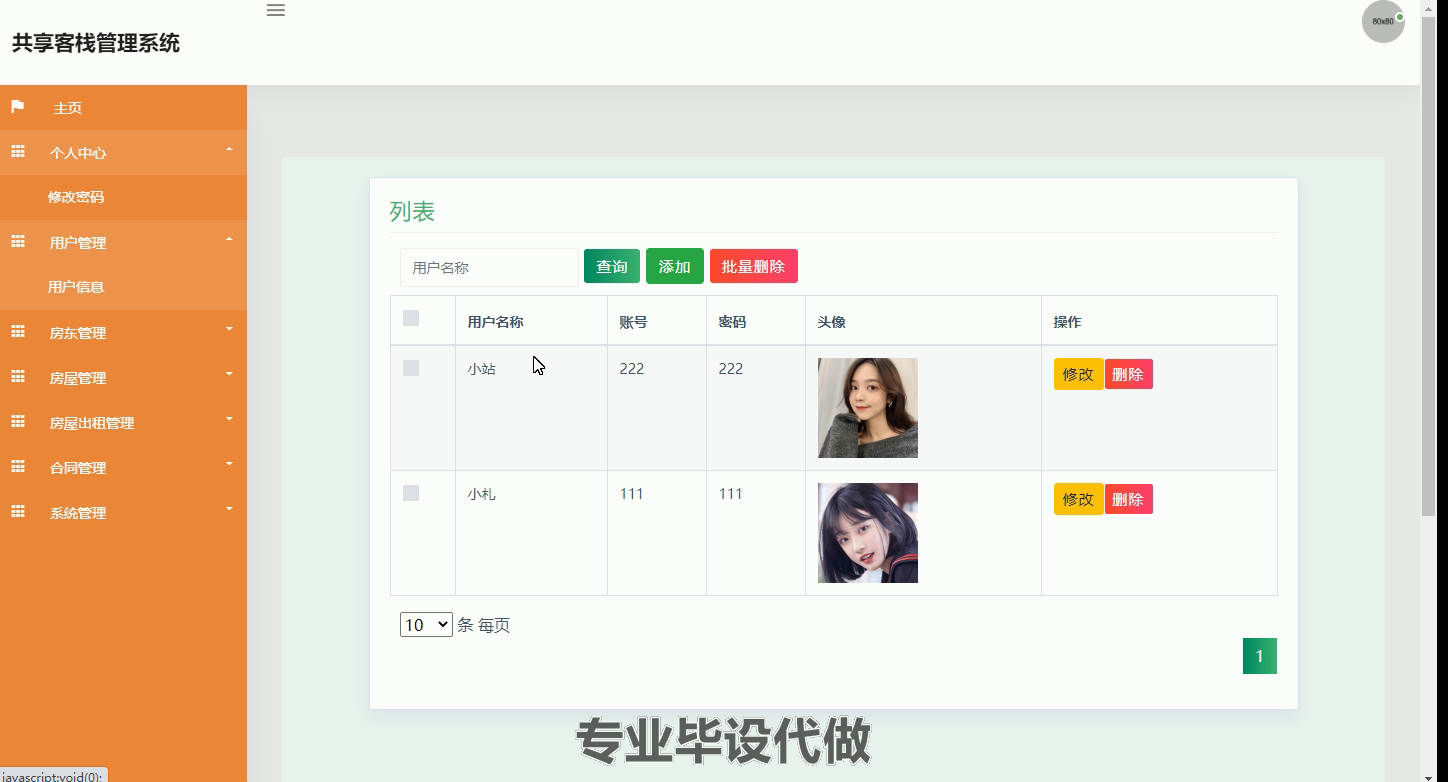Viewport: 1448px width, 782px height.
Task: Expand the 系统管理 menu arrow
Action: 229,509
